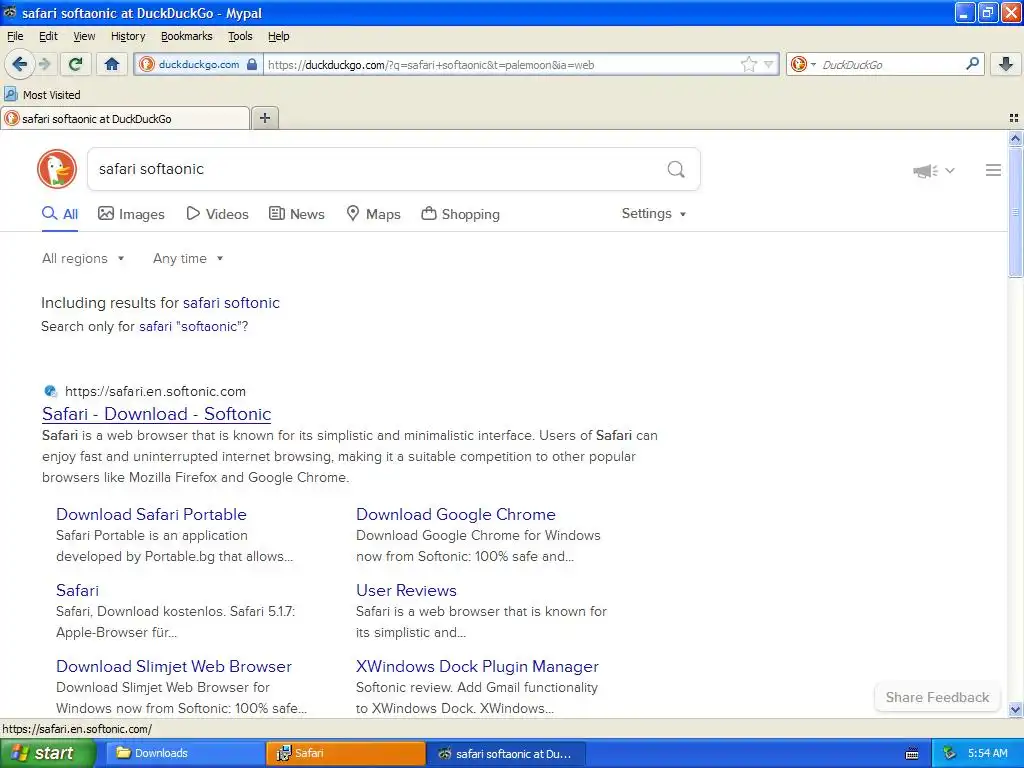Switch to Maps results
The width and height of the screenshot is (1024, 768).
(374, 214)
